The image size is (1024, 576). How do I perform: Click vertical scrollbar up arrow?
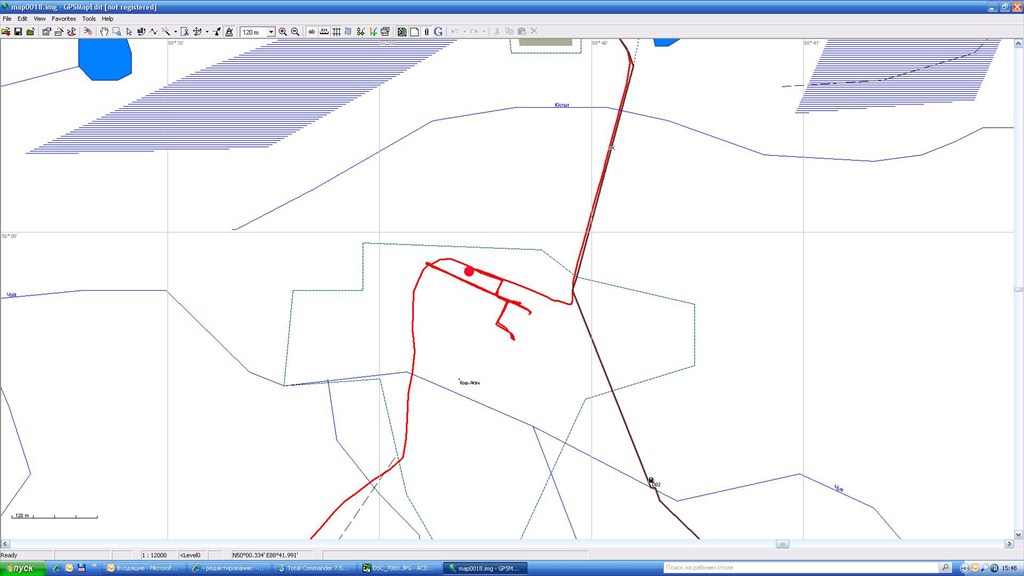tap(1018, 43)
